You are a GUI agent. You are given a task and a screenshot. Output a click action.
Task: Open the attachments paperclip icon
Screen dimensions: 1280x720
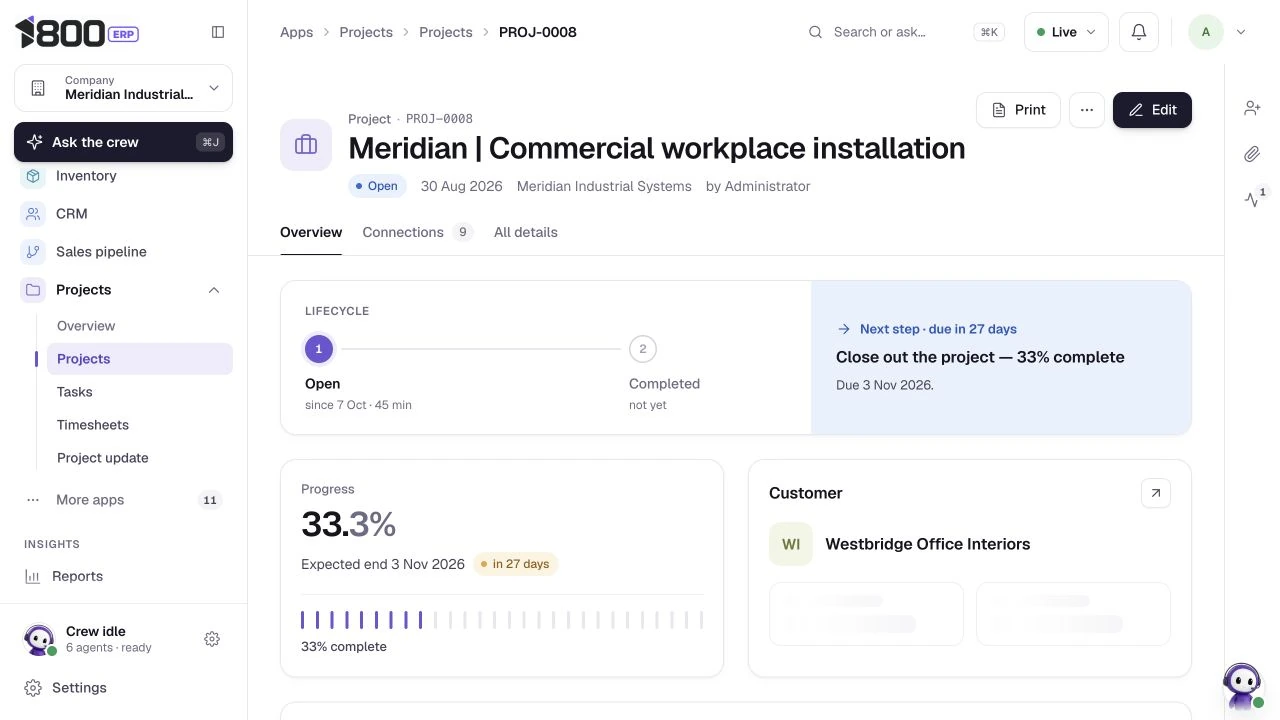click(x=1252, y=154)
